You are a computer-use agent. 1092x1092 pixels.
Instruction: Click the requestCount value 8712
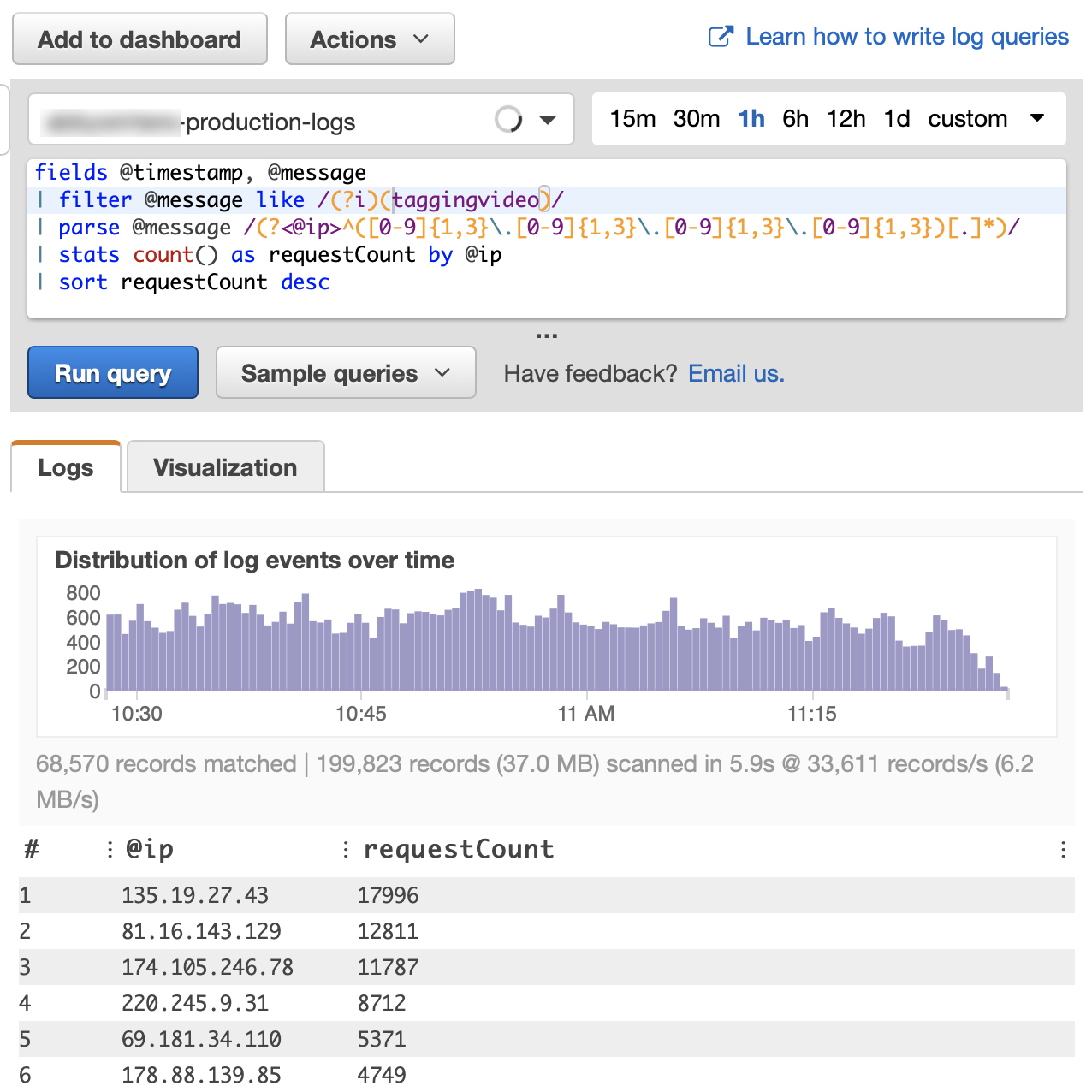[382, 1003]
